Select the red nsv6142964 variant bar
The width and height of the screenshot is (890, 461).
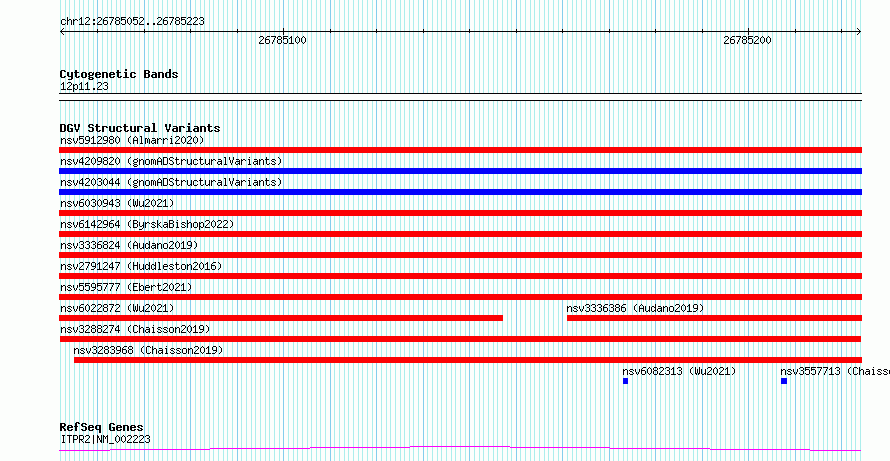[x=460, y=234]
